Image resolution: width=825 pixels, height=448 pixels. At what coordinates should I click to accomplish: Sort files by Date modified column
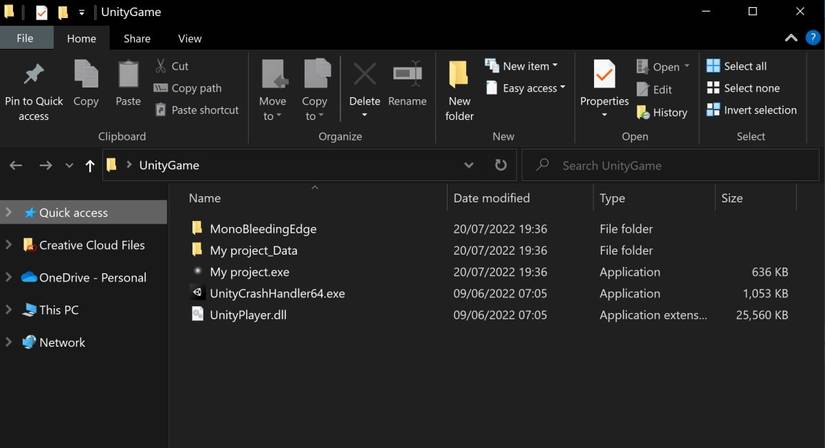coord(492,198)
